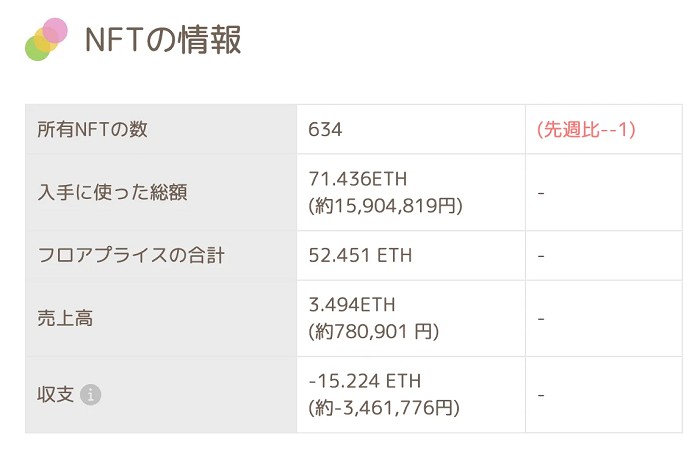Click the pink circle in the logo
Image resolution: width=700 pixels, height=467 pixels.
(56, 30)
